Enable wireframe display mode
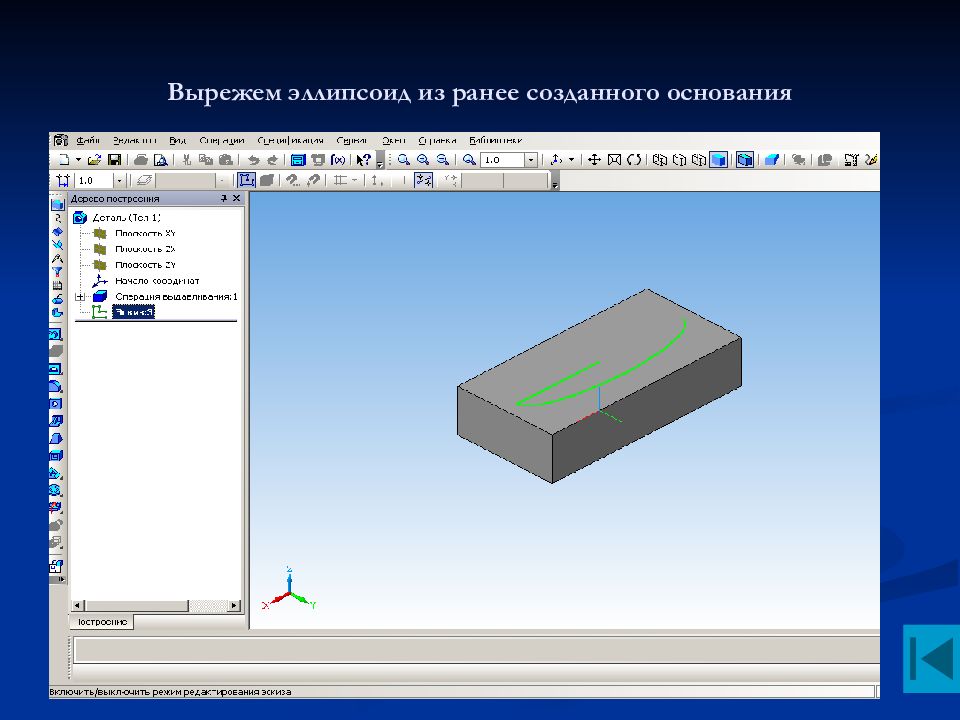This screenshot has width=960, height=720. click(659, 160)
